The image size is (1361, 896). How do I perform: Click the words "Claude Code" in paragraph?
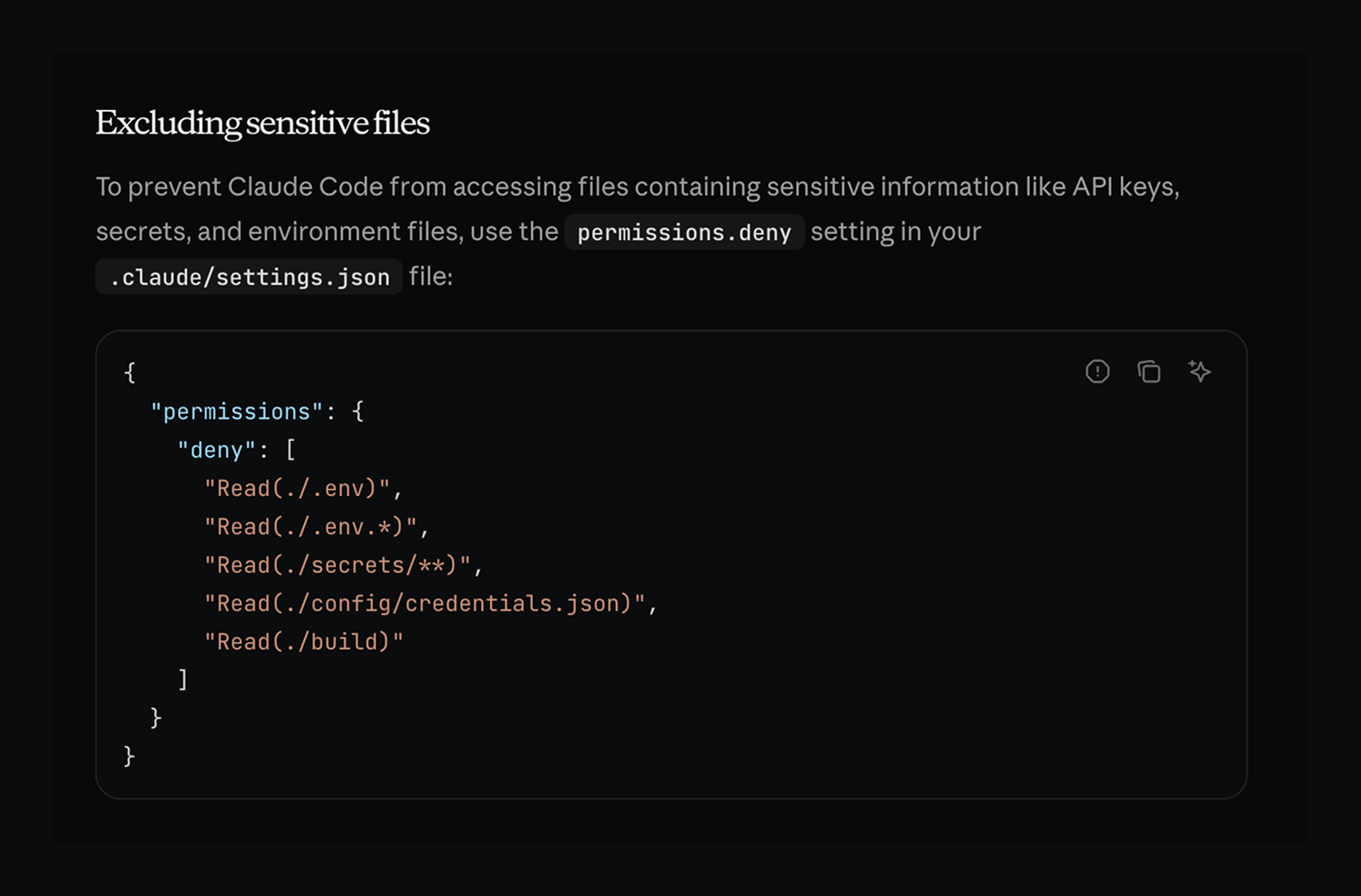(x=305, y=187)
